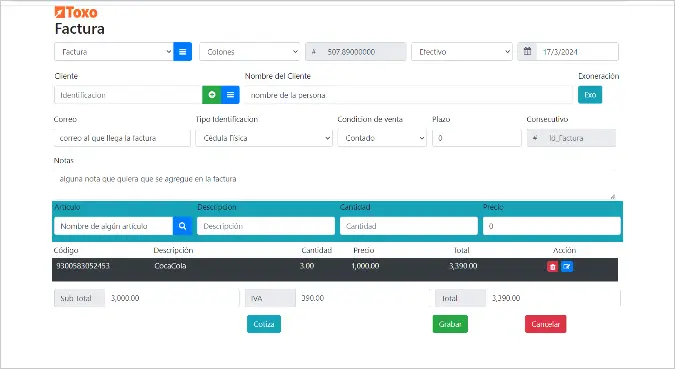This screenshot has height=369, width=675.
Task: Click the Acción column header
Action: 564,250
